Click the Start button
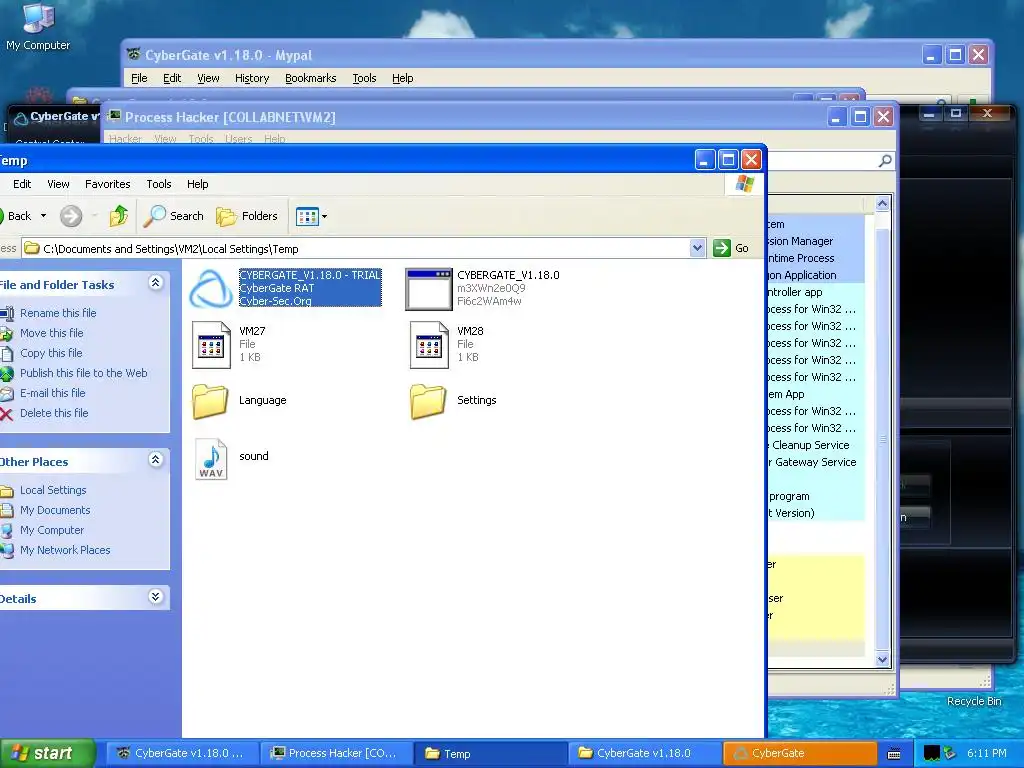 point(47,754)
